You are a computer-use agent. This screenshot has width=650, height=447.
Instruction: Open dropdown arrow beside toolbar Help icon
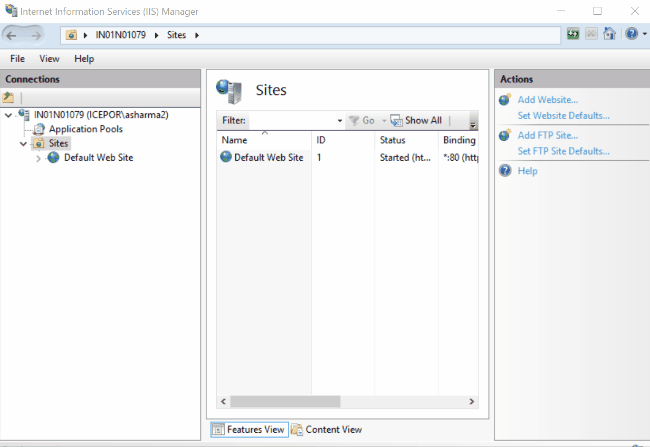tap(645, 34)
